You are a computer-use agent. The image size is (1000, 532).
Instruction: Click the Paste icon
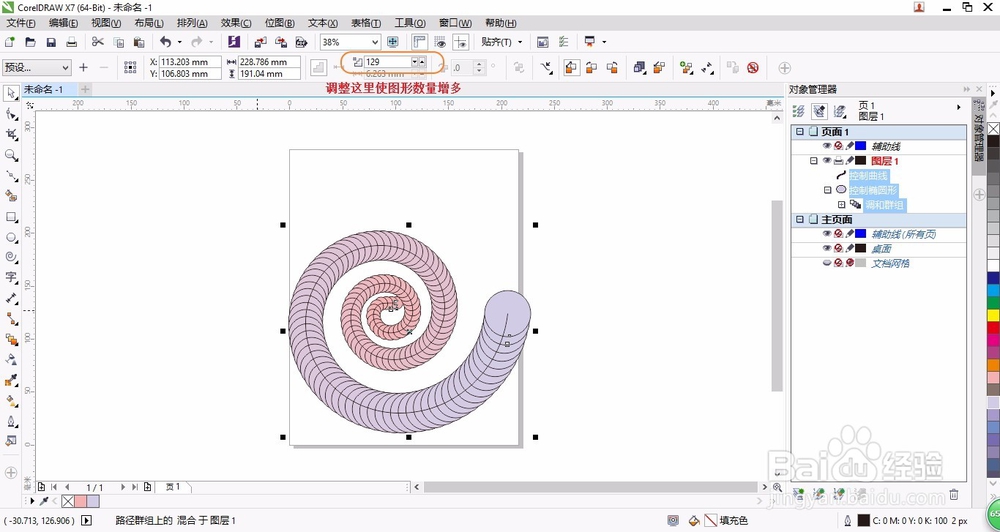[139, 42]
